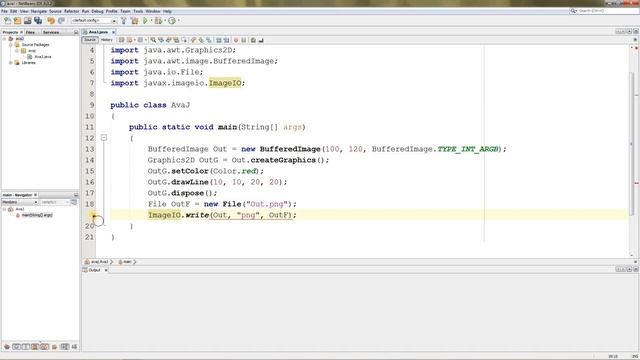Open the Run Project dropdown arrow
This screenshot has width=640, height=360.
(x=151, y=20)
